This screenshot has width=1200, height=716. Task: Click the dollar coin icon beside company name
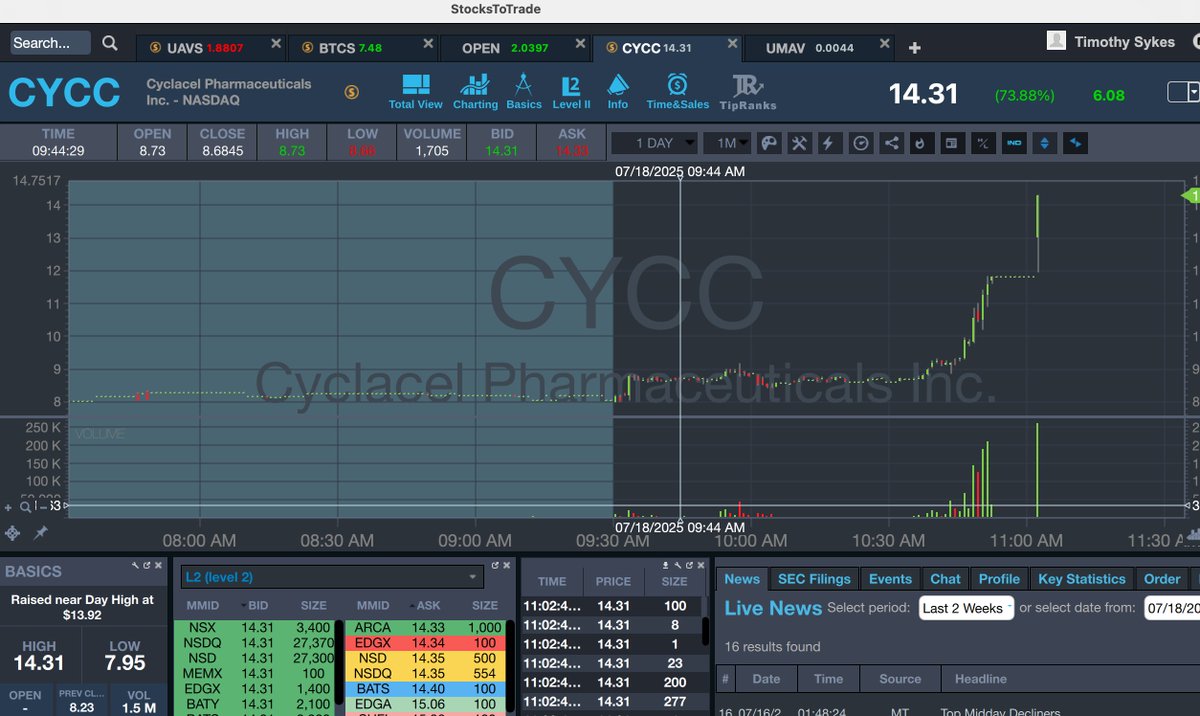point(351,92)
